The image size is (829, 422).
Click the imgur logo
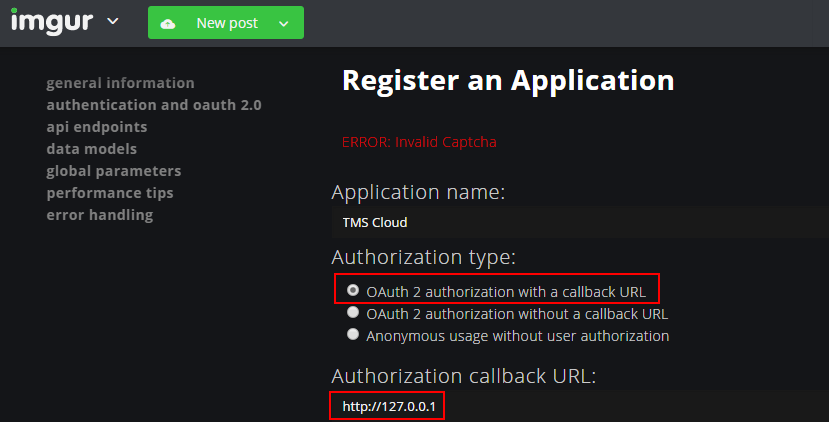click(52, 20)
